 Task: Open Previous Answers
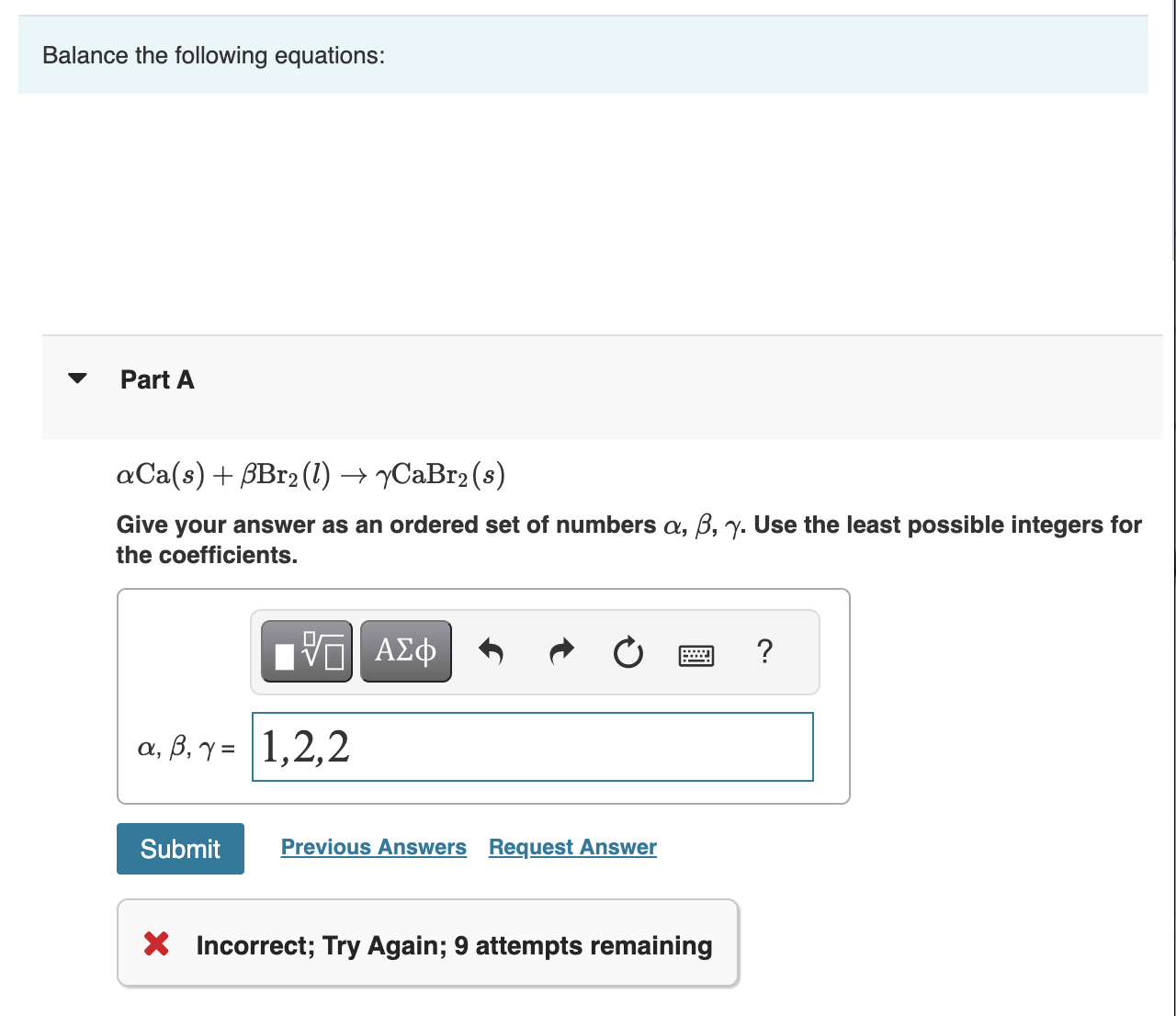[373, 847]
